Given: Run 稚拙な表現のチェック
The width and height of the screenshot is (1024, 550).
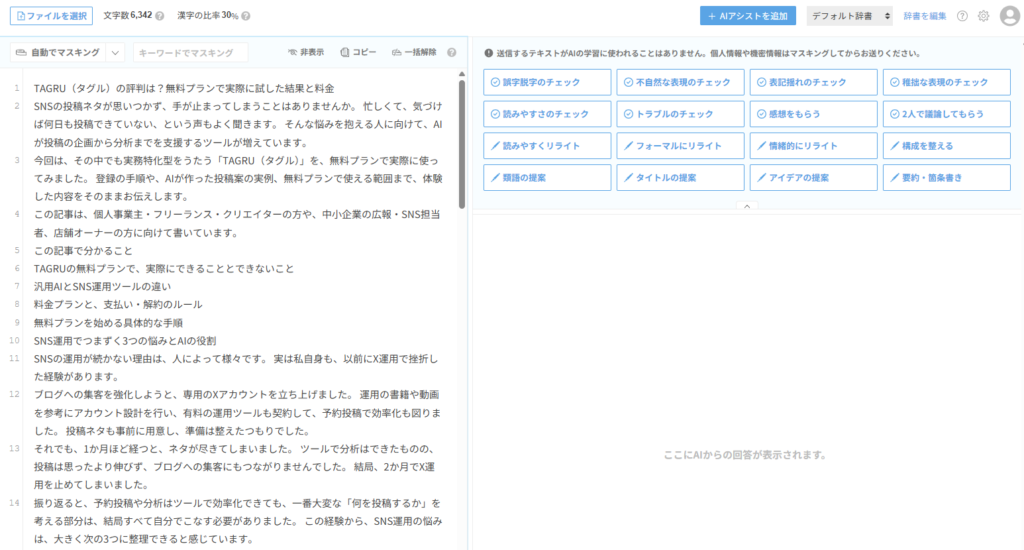Looking at the screenshot, I should click(947, 82).
